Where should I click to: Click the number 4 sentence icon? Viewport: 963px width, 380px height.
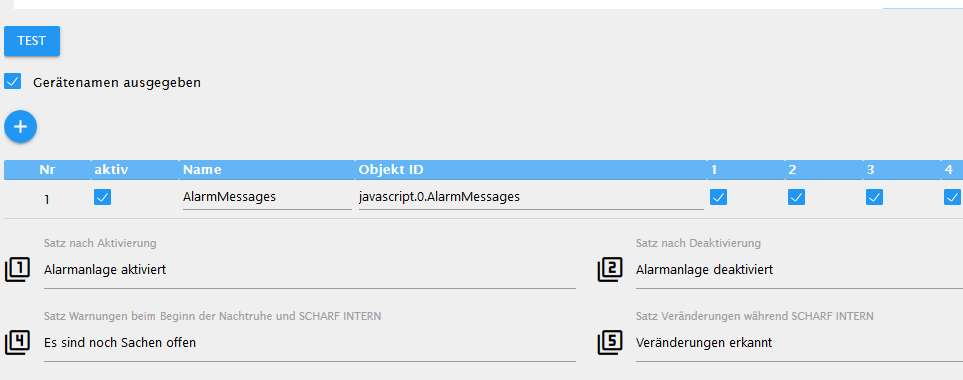pos(17,343)
